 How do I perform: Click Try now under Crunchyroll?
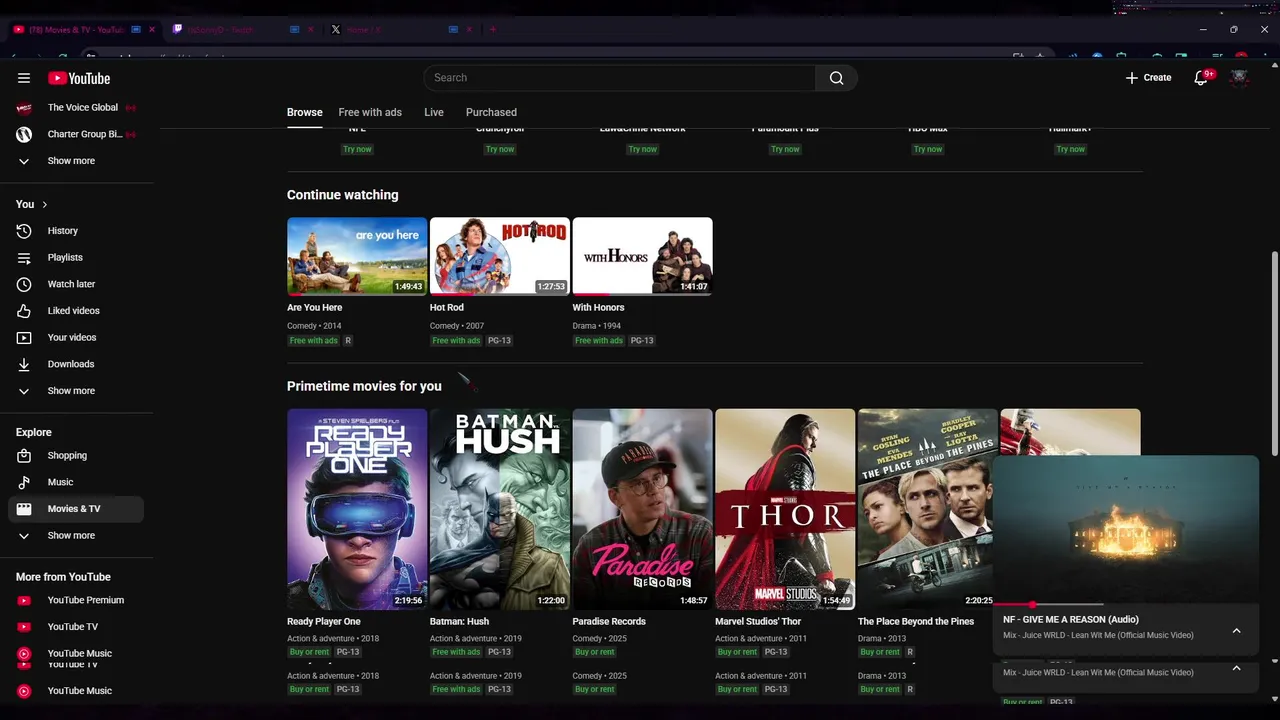500,149
